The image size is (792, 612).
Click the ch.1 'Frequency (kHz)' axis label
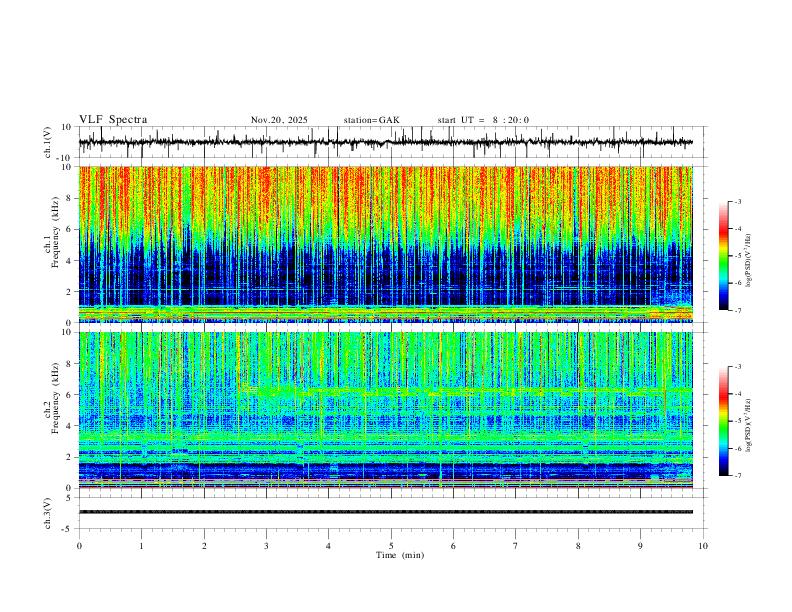pos(56,232)
